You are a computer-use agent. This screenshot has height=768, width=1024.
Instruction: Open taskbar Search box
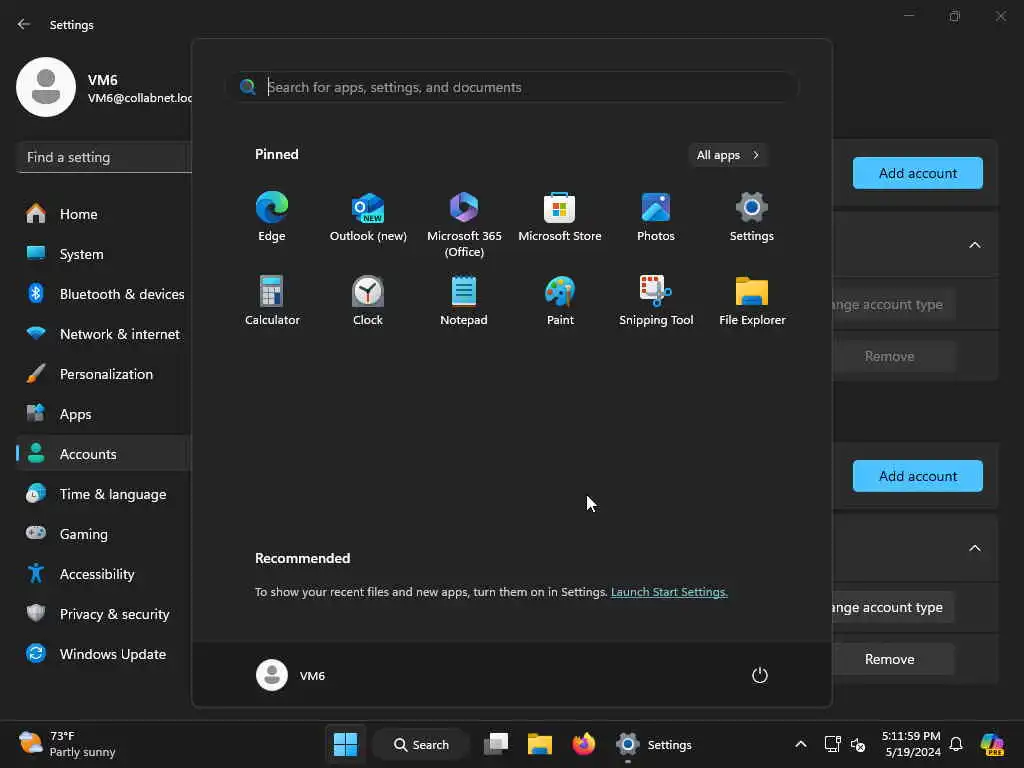click(x=421, y=744)
